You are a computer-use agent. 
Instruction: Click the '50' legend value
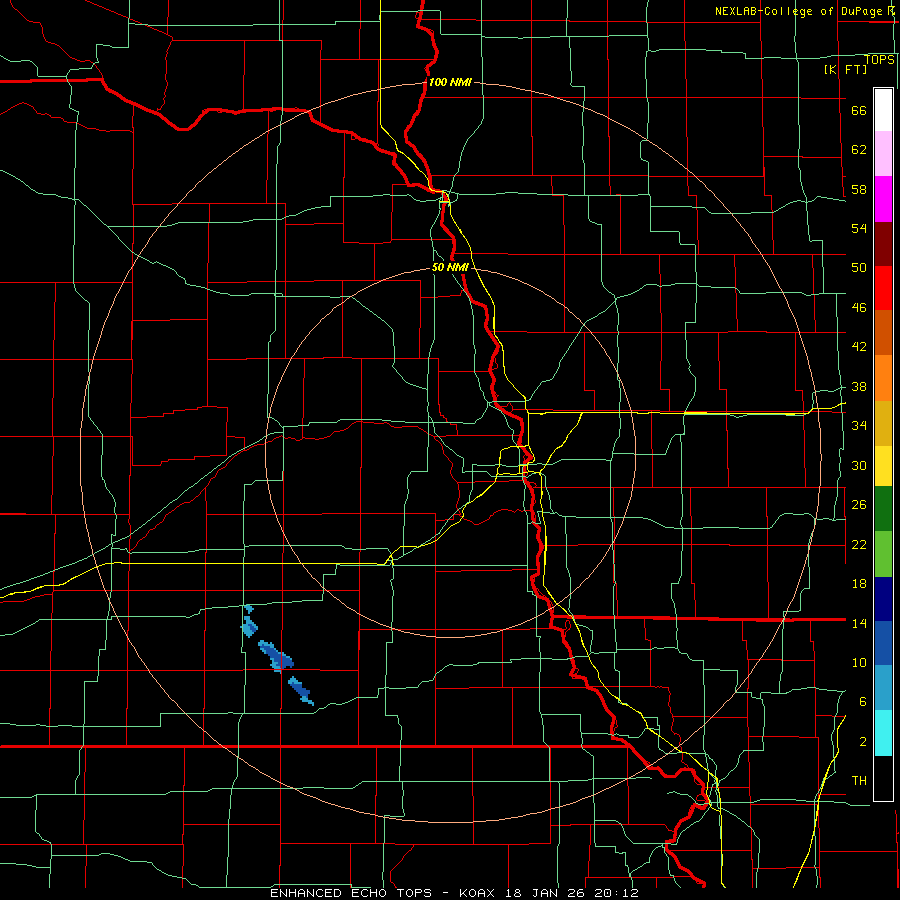859,268
